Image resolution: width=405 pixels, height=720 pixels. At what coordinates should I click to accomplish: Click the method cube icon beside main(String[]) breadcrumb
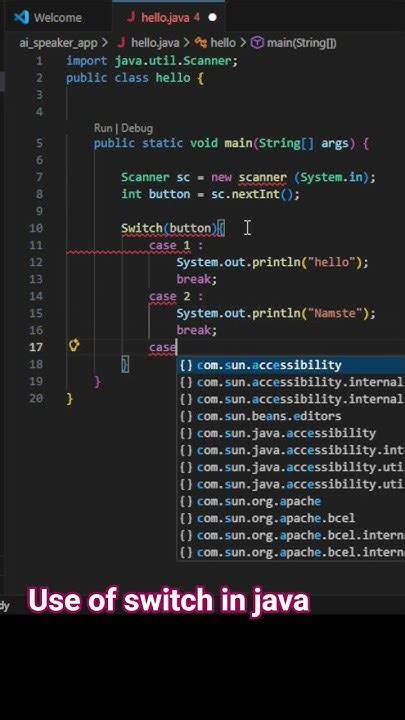258,43
